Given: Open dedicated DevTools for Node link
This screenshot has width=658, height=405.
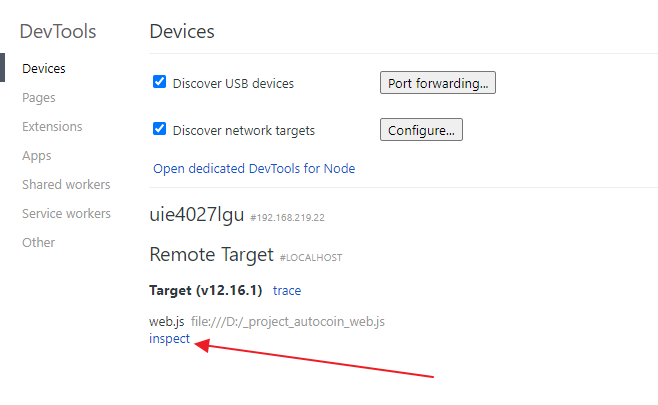Looking at the screenshot, I should click(254, 168).
